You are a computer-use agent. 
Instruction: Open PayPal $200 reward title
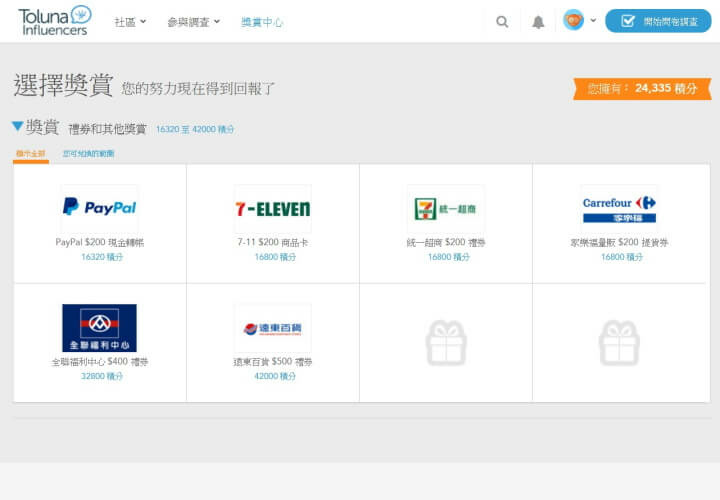click(100, 242)
